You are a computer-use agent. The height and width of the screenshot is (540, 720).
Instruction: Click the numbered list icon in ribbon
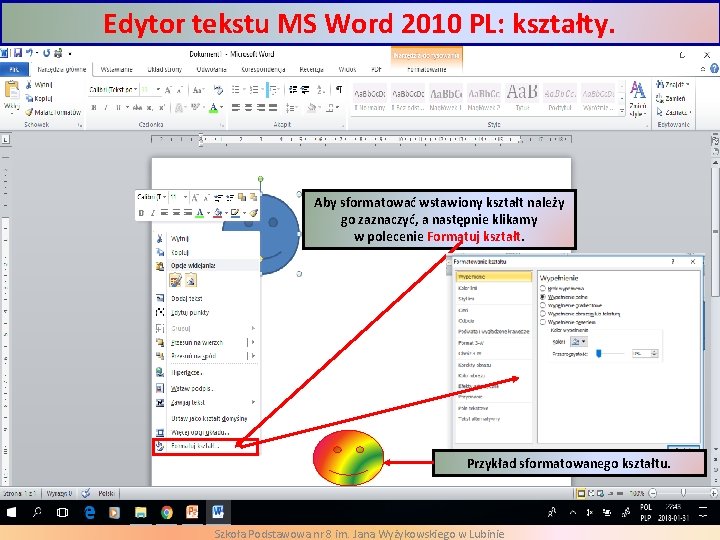click(x=253, y=90)
